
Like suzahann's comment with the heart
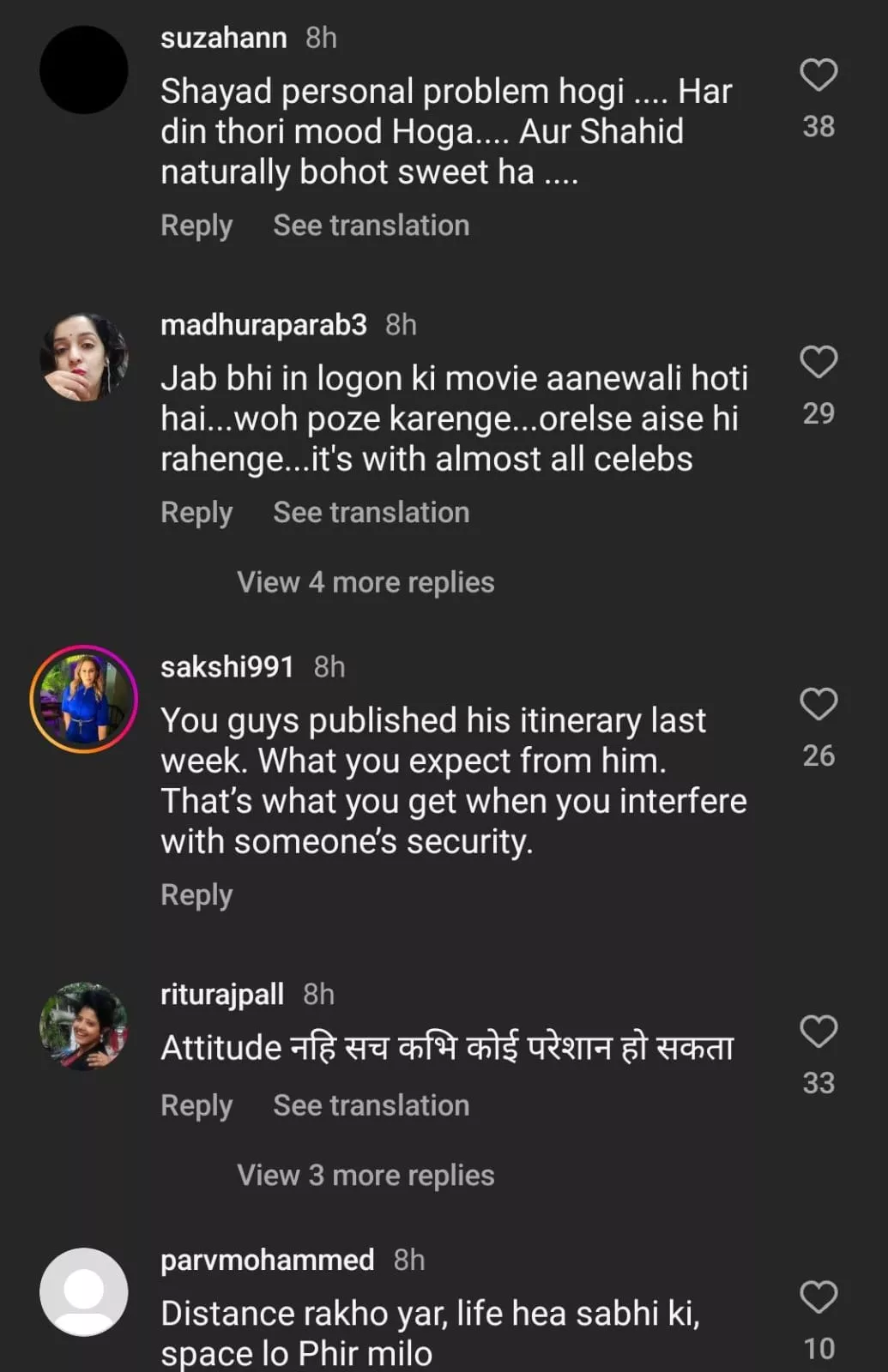819,75
